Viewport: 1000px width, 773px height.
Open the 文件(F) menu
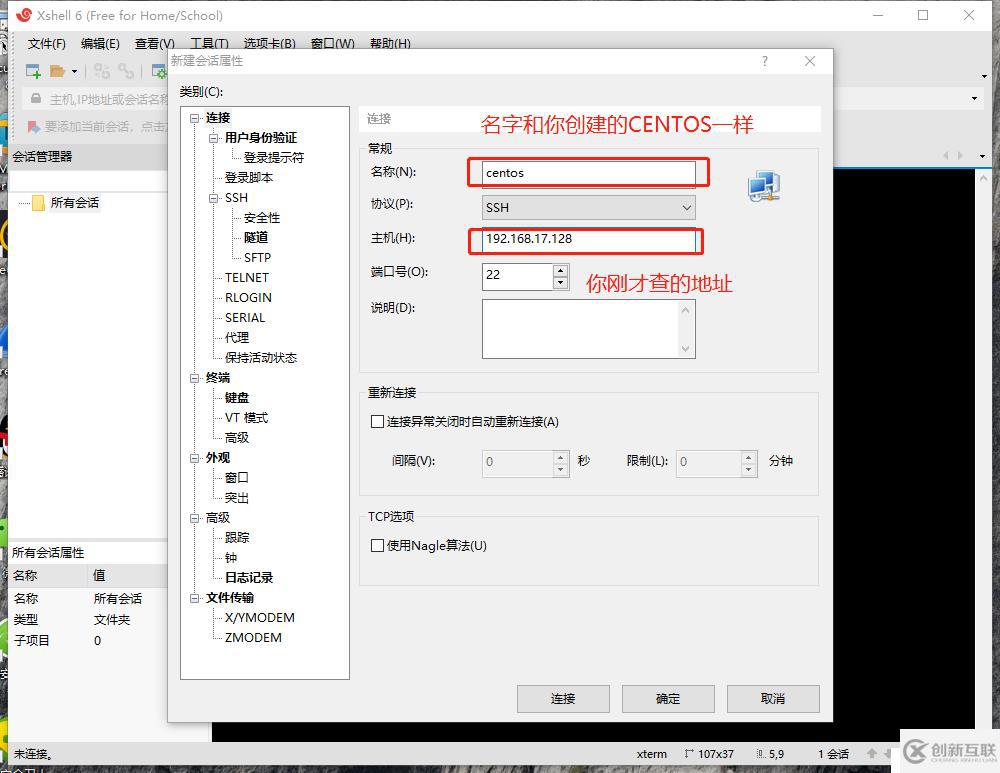pos(47,43)
